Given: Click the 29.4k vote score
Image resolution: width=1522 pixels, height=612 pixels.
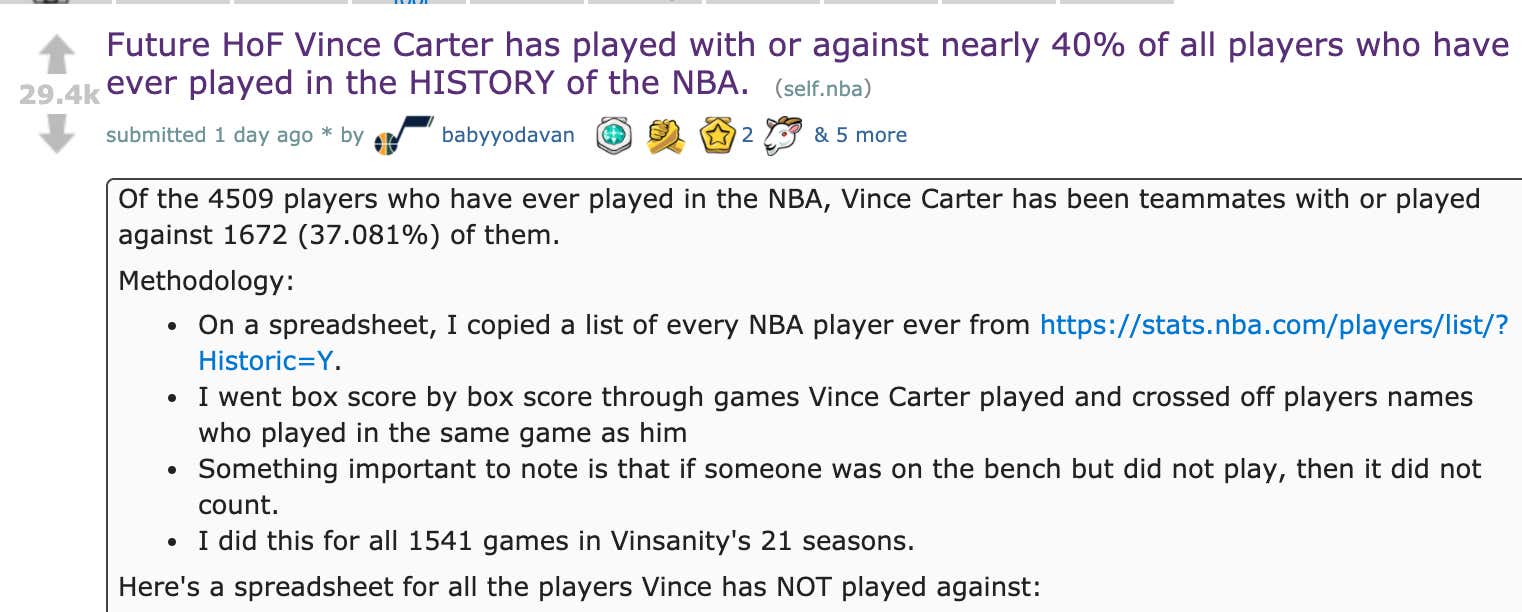Looking at the screenshot, I should click(x=58, y=95).
